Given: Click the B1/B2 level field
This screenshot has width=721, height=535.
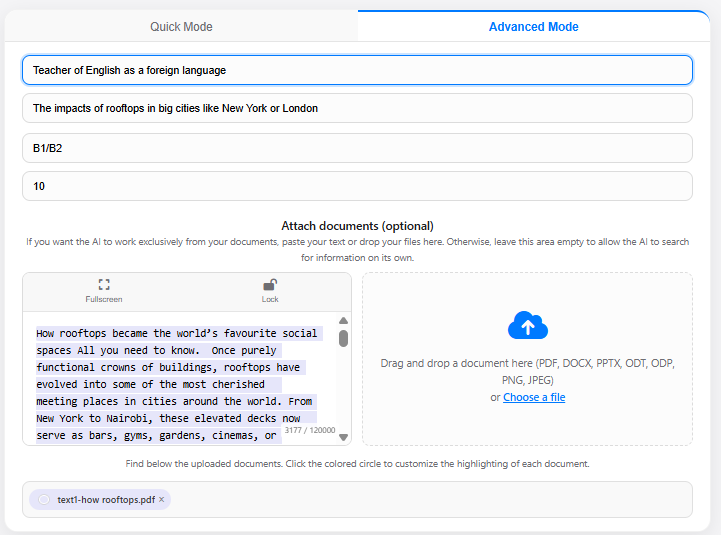Looking at the screenshot, I should click(357, 148).
